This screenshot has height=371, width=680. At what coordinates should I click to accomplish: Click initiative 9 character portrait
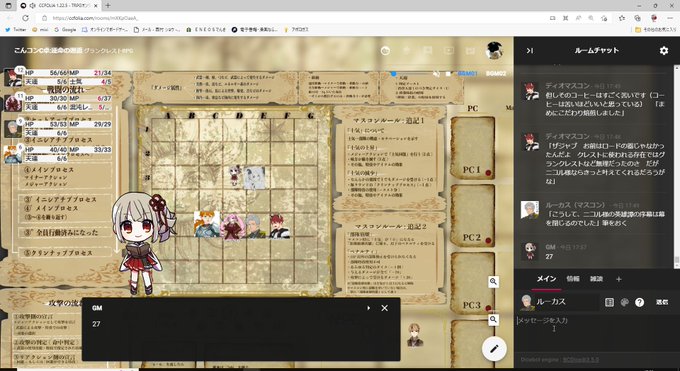click(x=13, y=129)
